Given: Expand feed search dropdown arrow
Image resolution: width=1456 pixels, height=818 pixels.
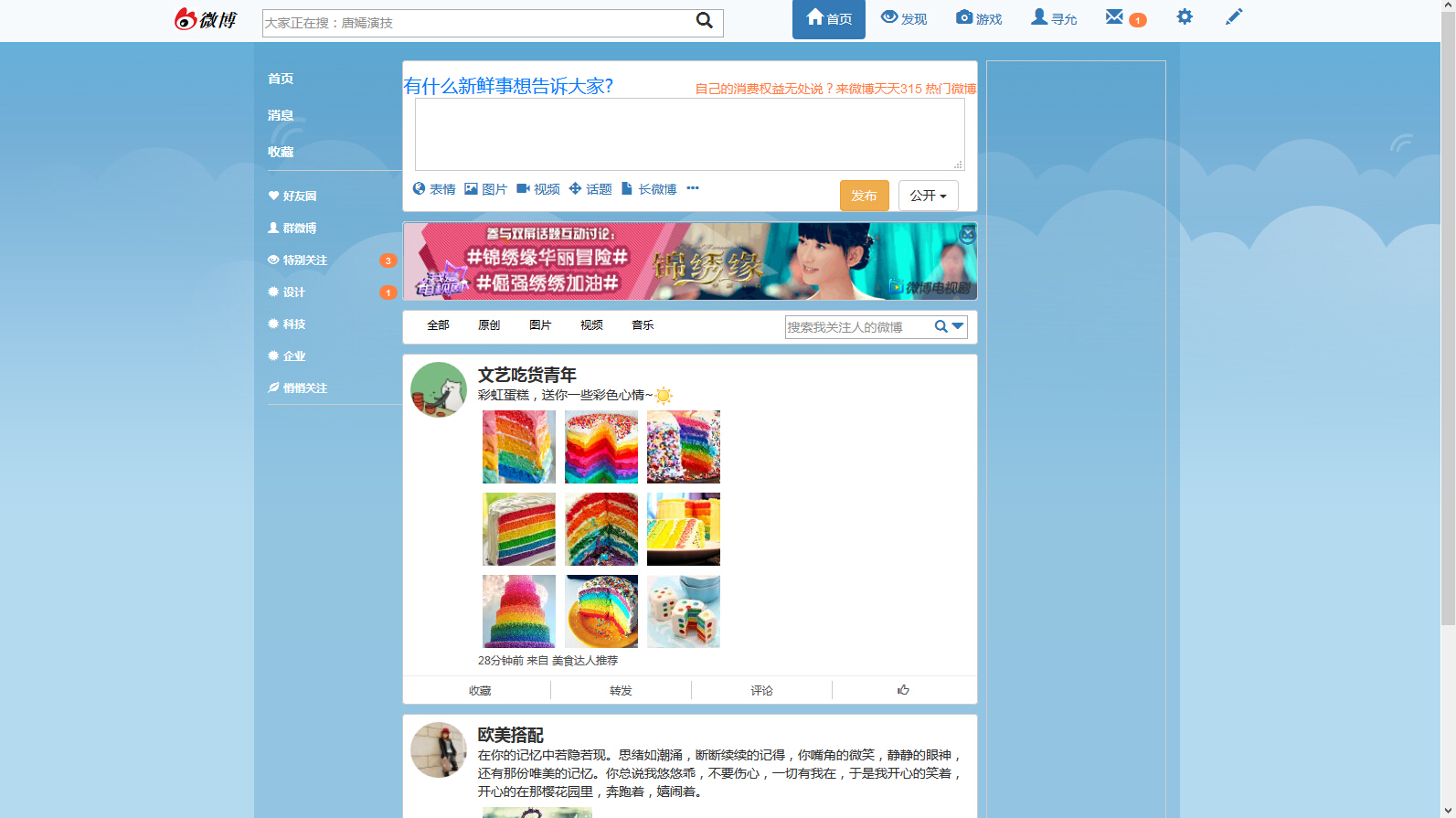Looking at the screenshot, I should [958, 326].
